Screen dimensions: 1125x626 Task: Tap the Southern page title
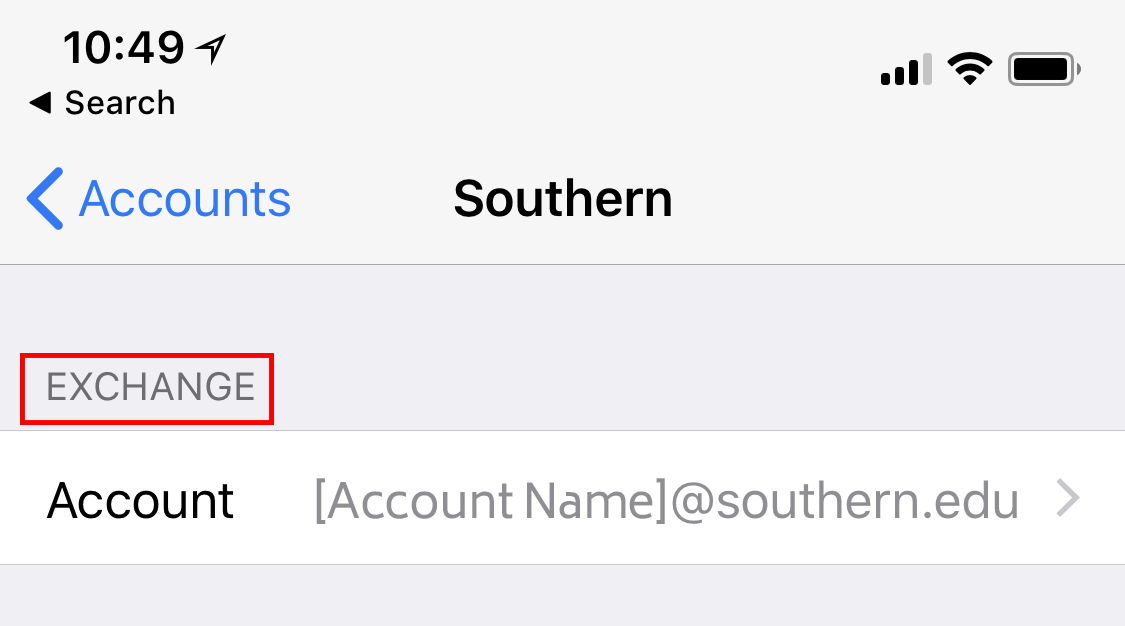click(x=562, y=199)
